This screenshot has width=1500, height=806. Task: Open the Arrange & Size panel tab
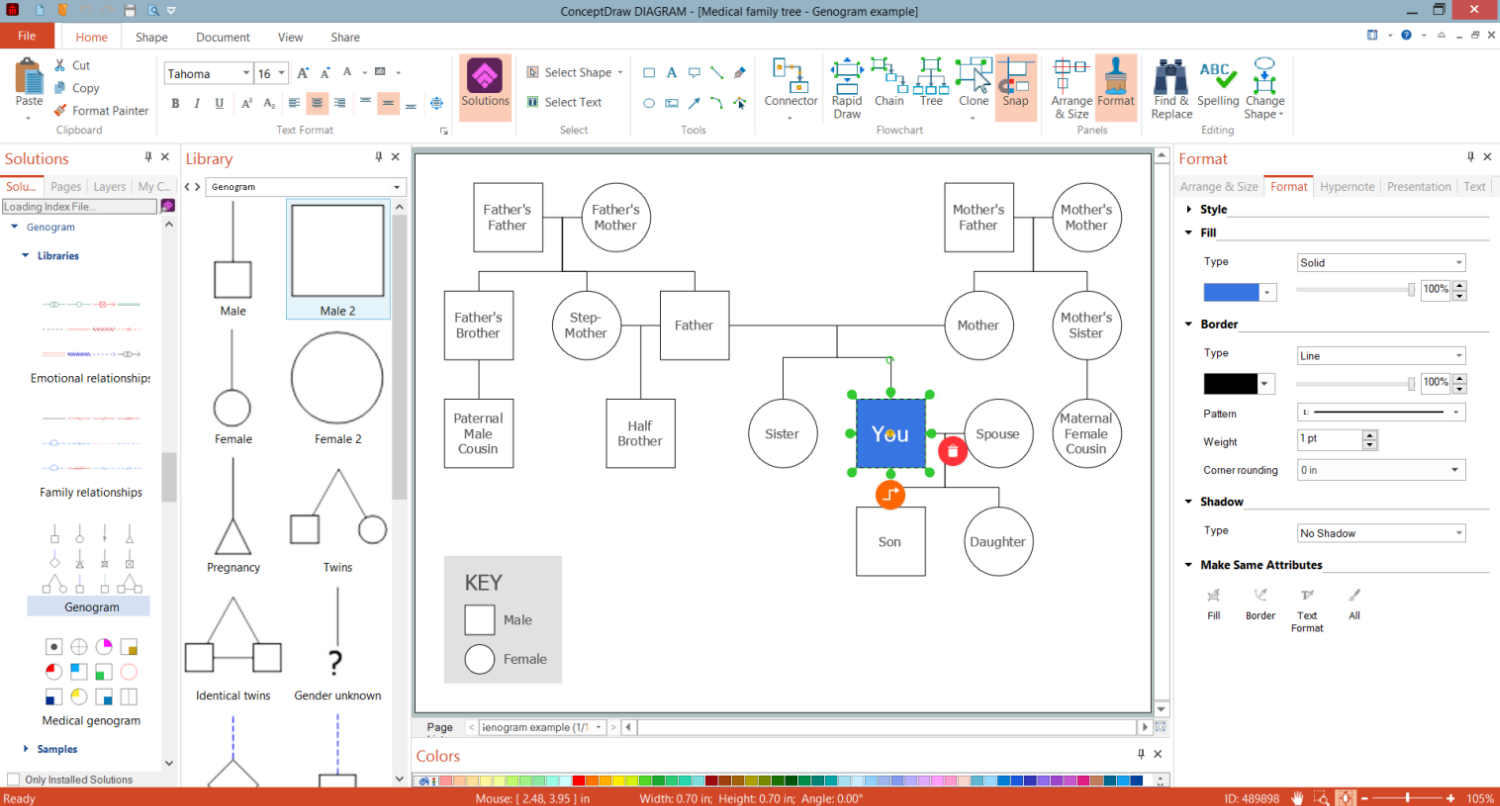[1219, 187]
